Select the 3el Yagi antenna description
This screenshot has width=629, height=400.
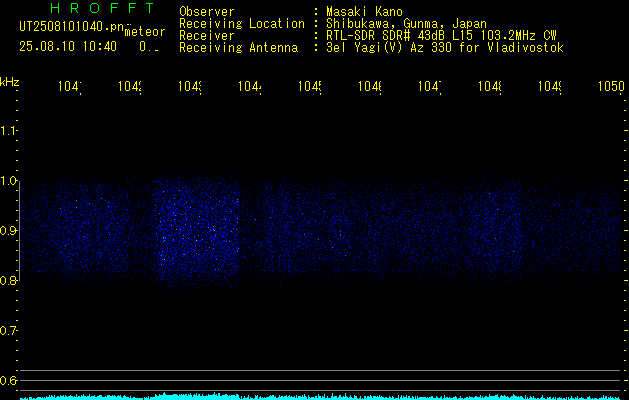point(445,48)
